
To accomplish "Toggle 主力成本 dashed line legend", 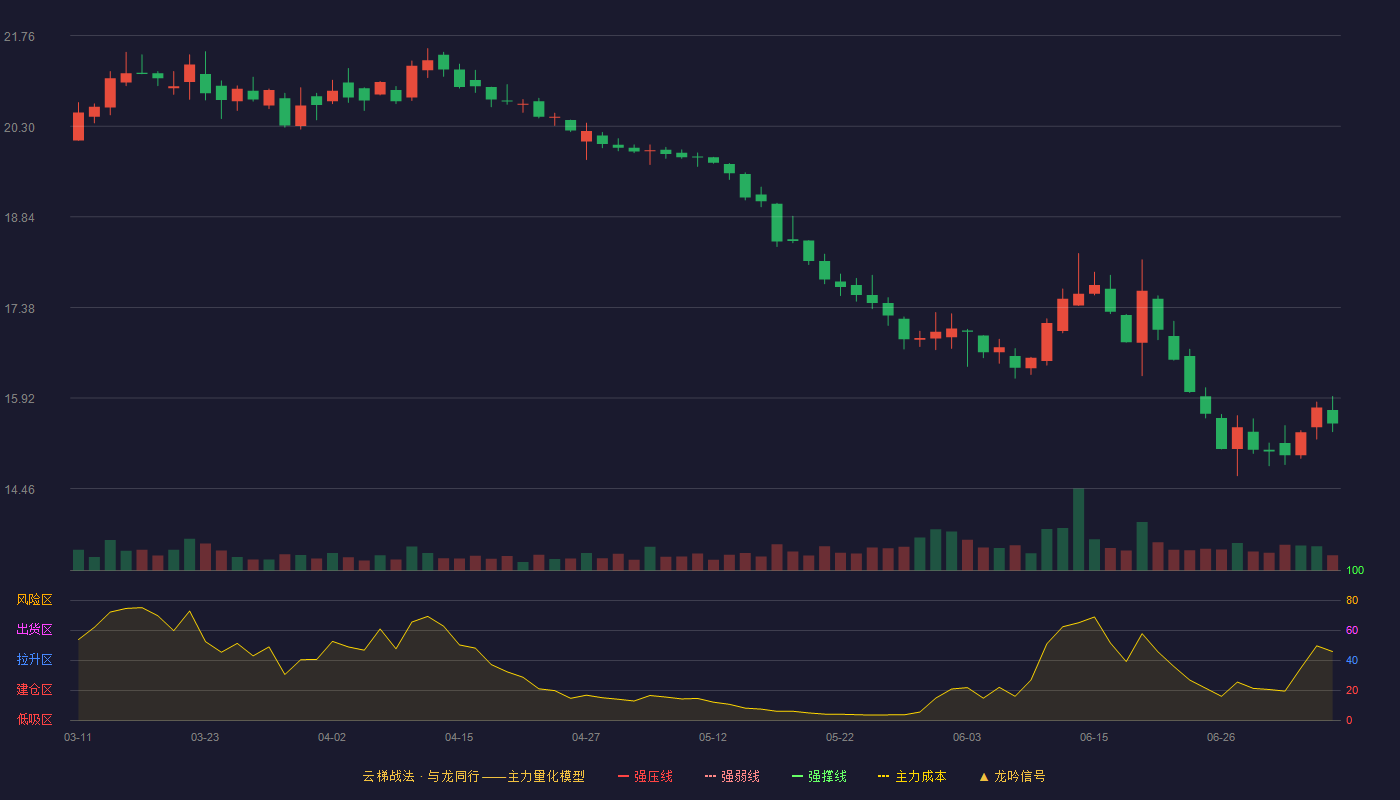I will [x=912, y=776].
